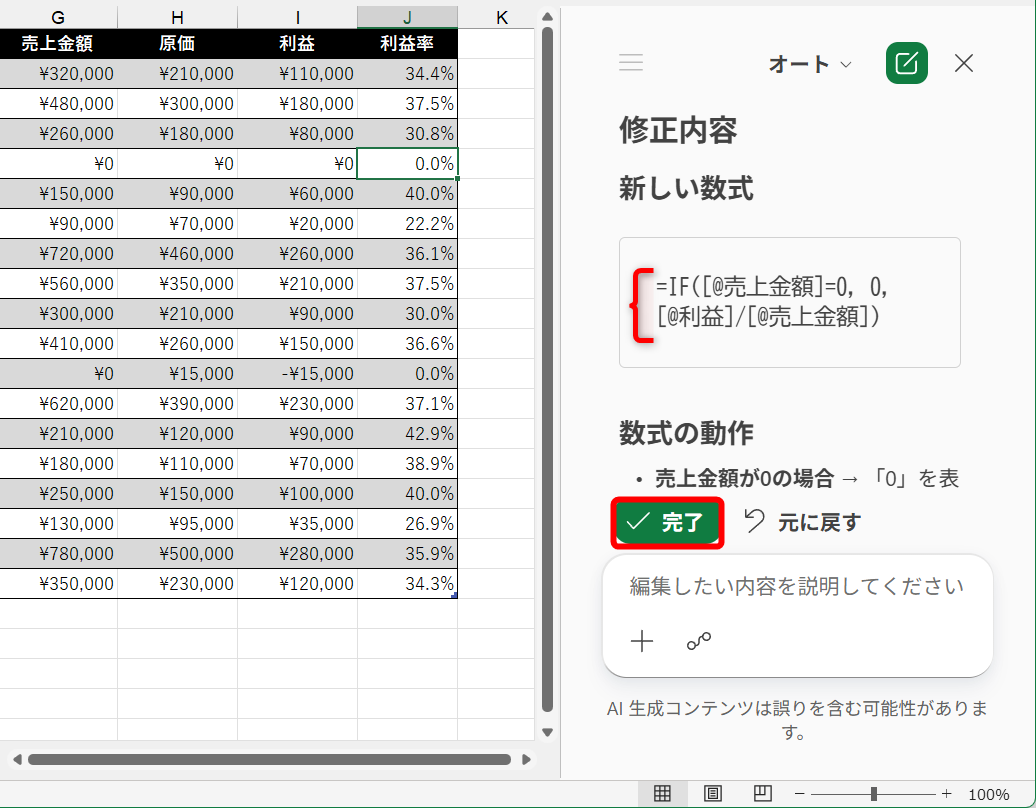
Task: Select cell with ¥480,000
Action: (x=58, y=104)
